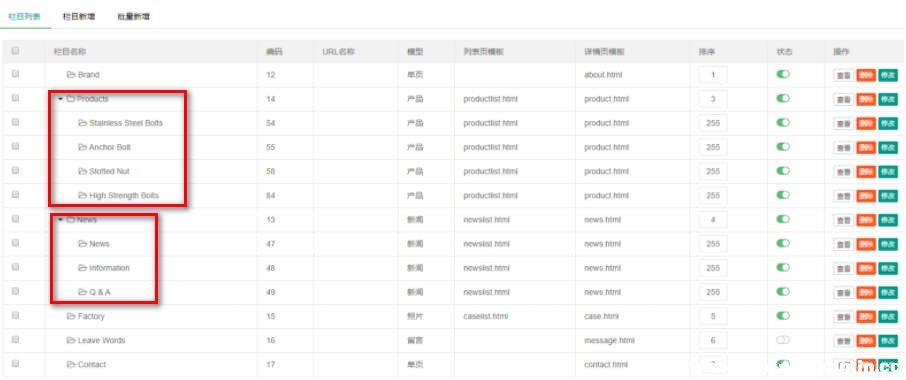906x380 pixels.
Task: Enable the status switch for Leave Words
Action: pos(783,340)
